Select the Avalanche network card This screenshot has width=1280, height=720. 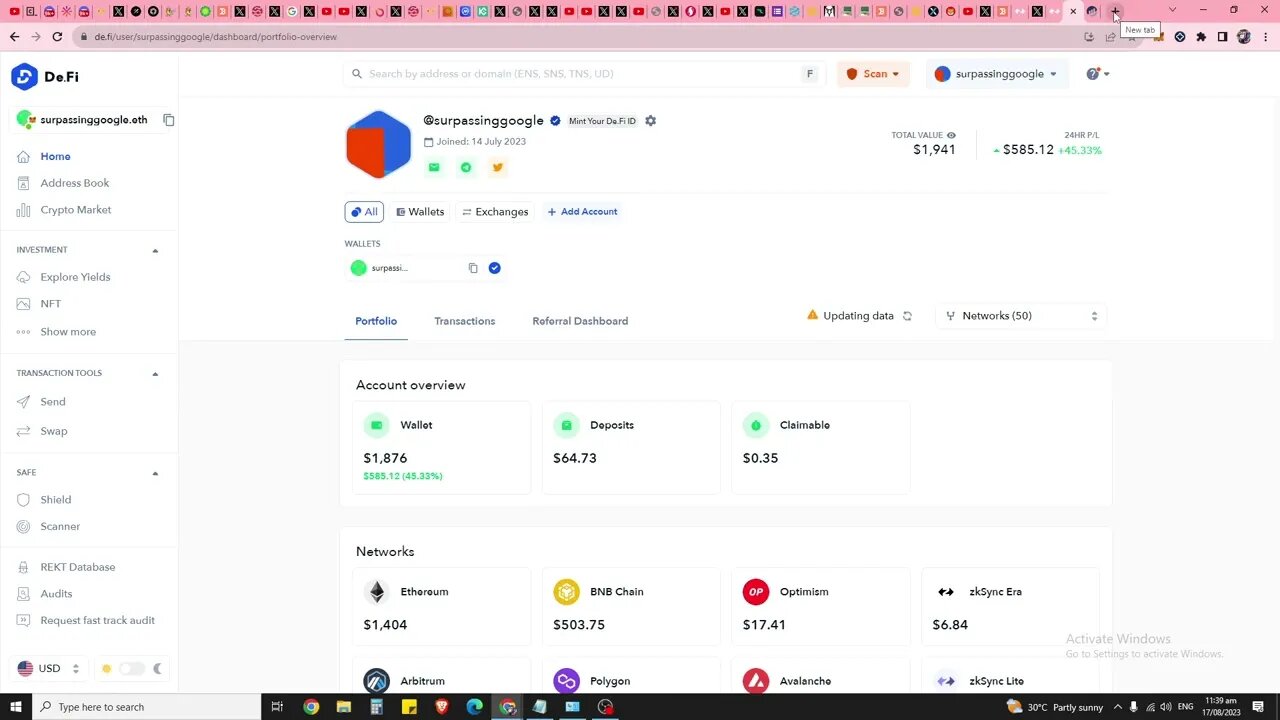coord(821,676)
